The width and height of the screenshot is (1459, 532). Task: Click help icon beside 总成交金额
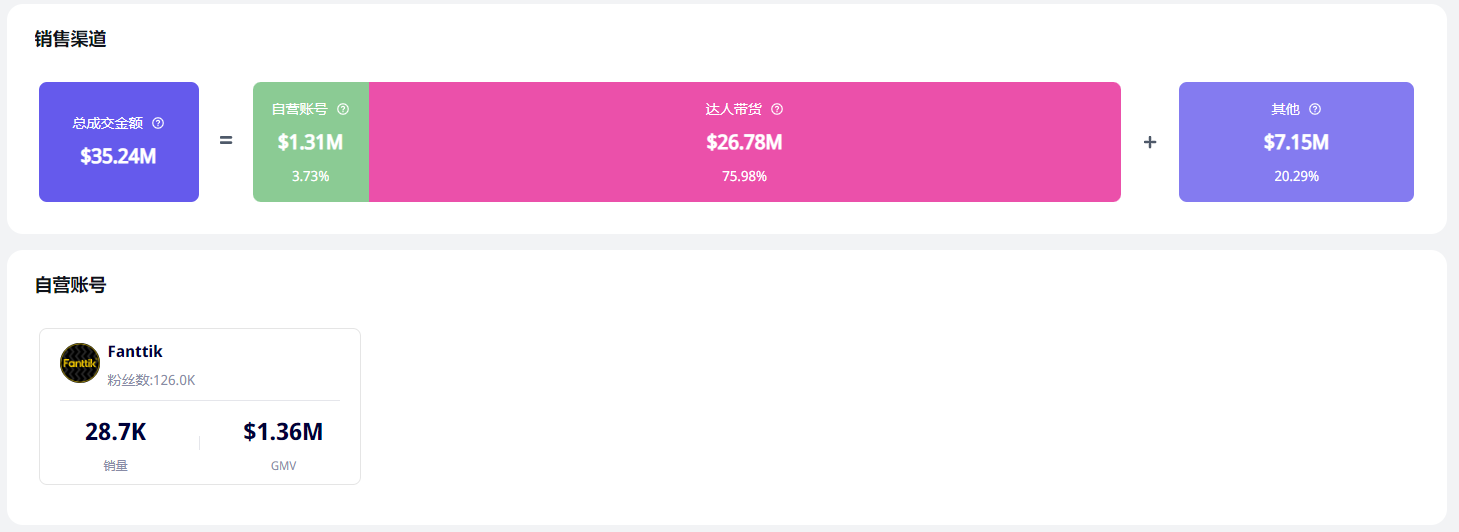158,123
